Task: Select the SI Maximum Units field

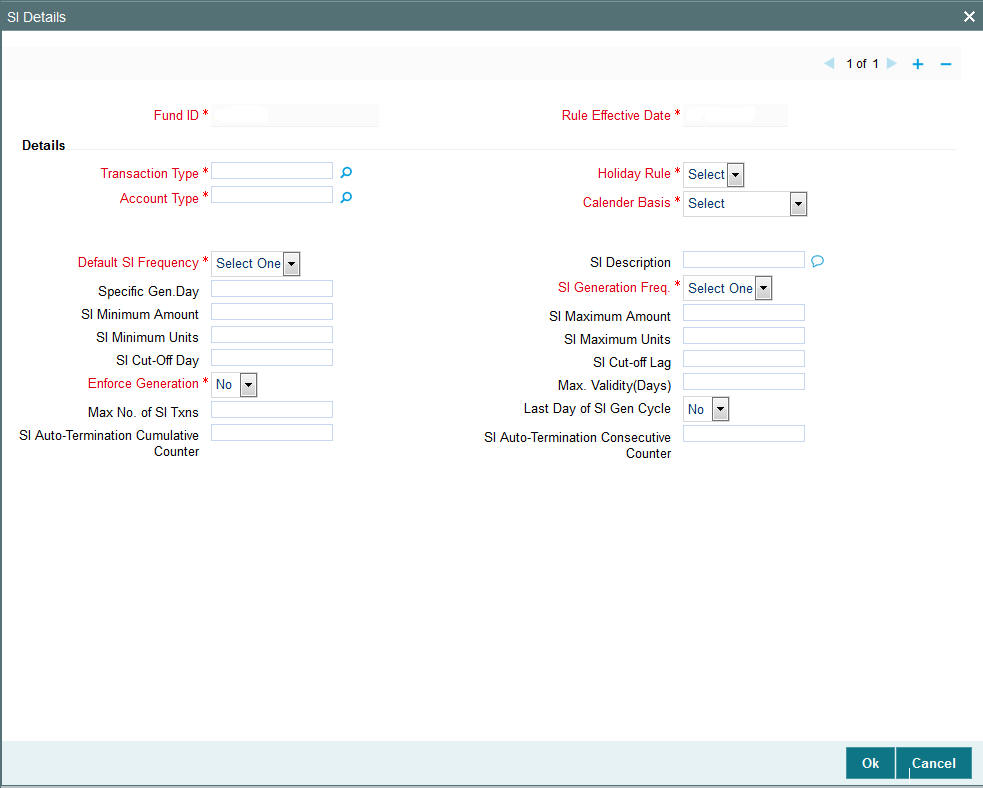Action: coord(744,335)
